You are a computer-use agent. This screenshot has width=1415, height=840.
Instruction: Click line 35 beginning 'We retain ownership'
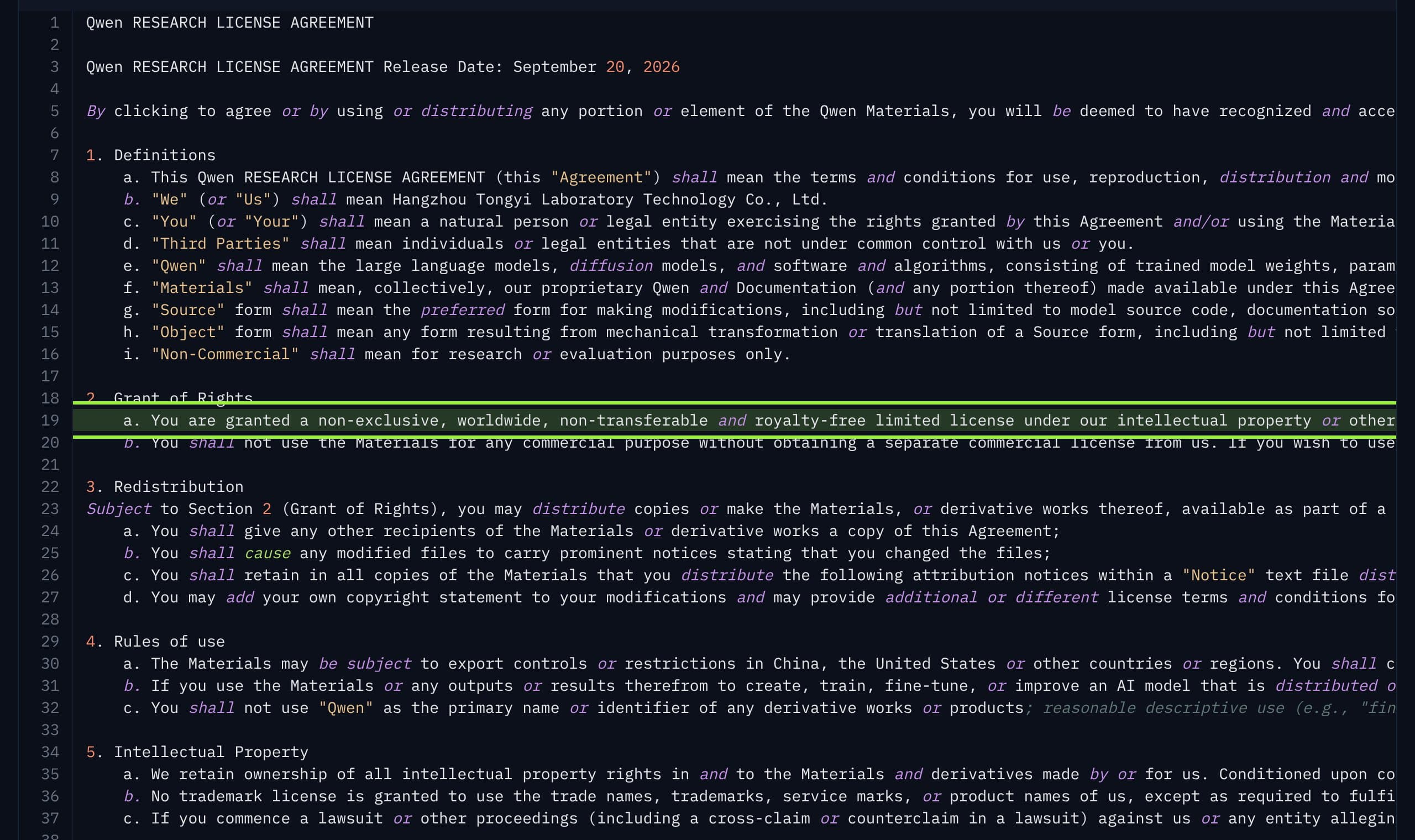pyautogui.click(x=759, y=774)
